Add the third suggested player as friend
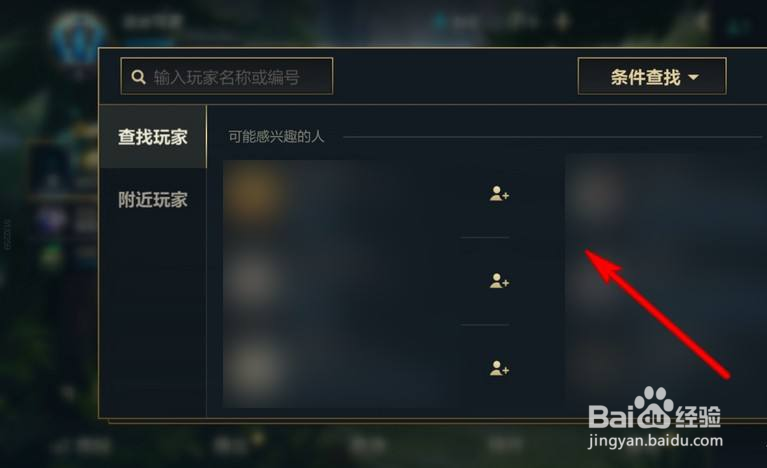 coord(499,368)
